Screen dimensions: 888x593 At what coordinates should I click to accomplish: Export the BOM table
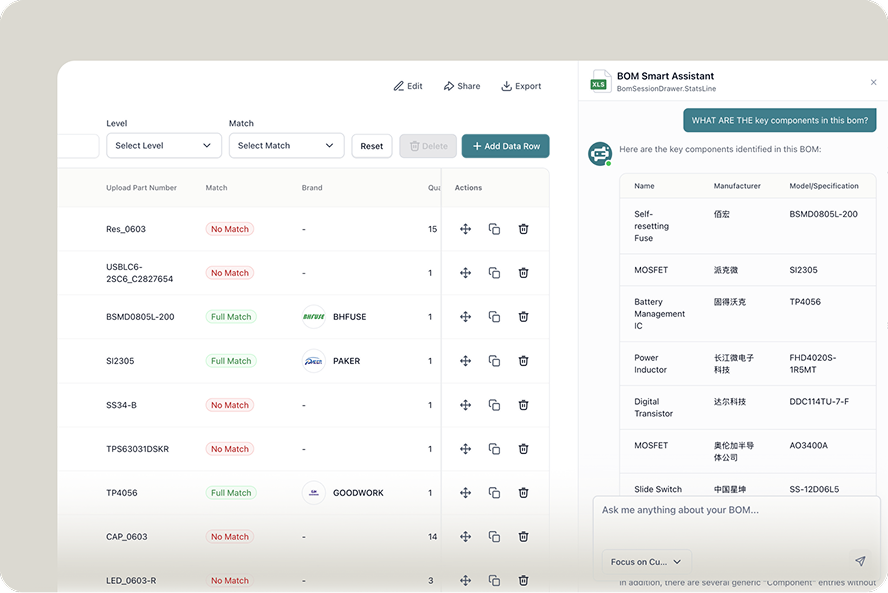(x=522, y=86)
